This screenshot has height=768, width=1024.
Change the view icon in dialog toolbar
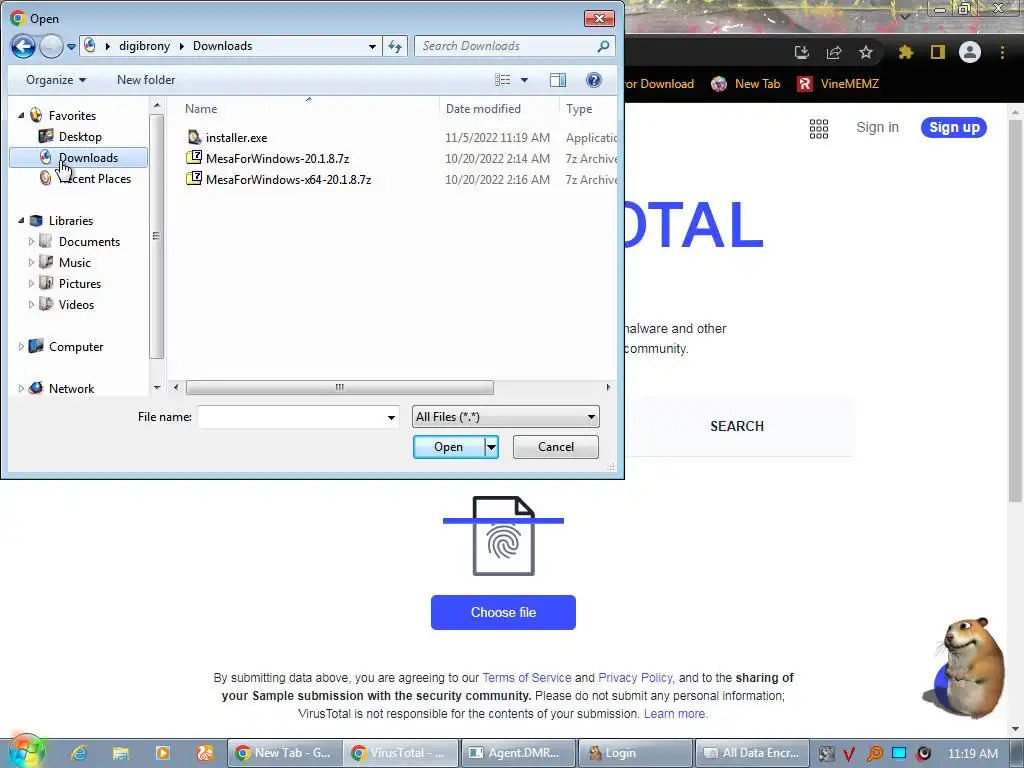point(502,80)
